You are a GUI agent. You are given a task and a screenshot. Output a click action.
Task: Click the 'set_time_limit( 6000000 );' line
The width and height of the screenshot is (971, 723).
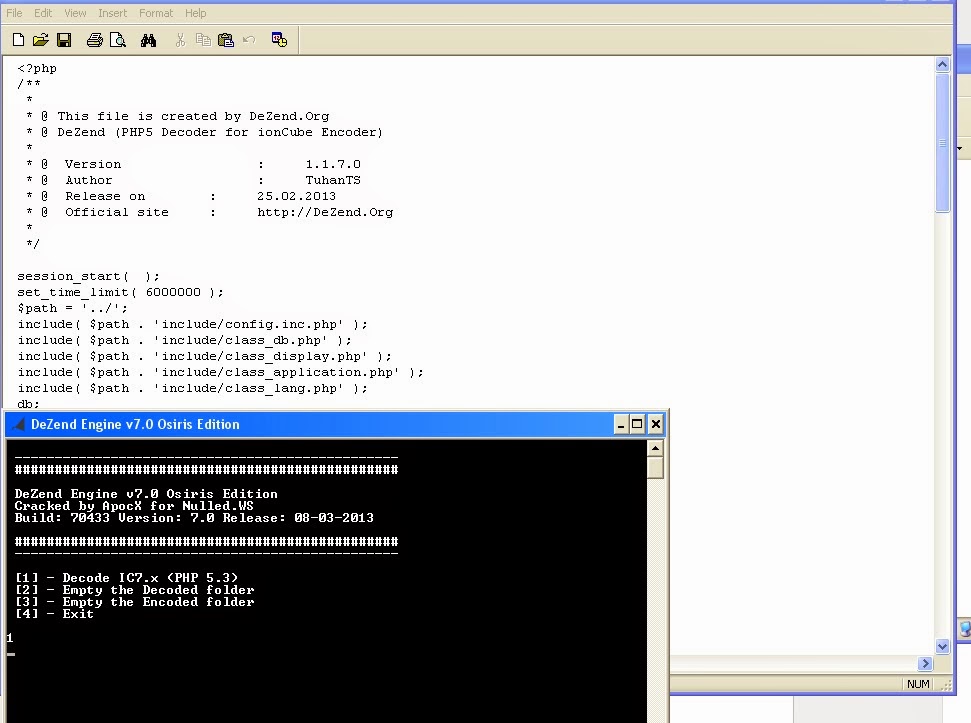tap(120, 292)
